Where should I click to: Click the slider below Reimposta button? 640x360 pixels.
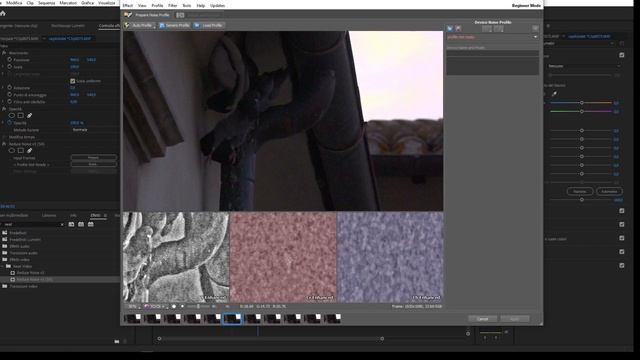point(582,200)
